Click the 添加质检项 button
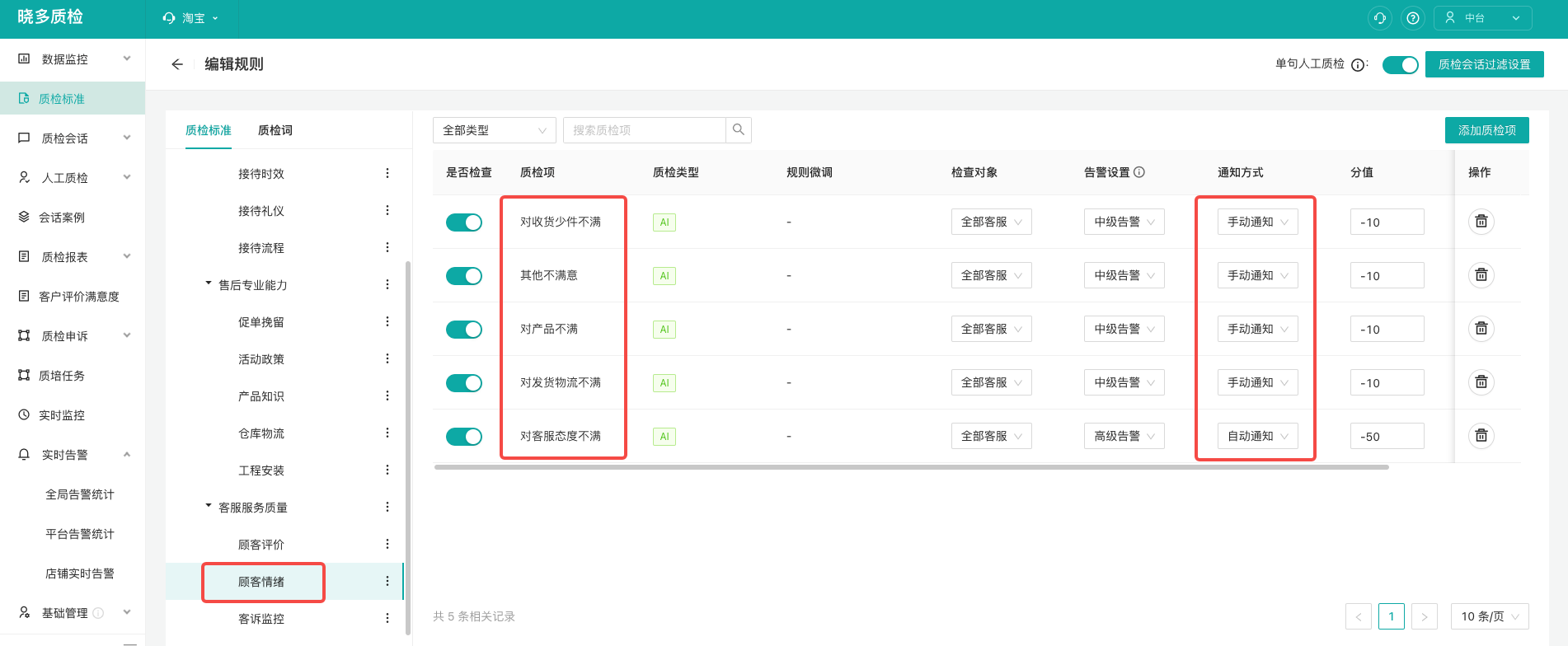1568x646 pixels. coord(1487,130)
